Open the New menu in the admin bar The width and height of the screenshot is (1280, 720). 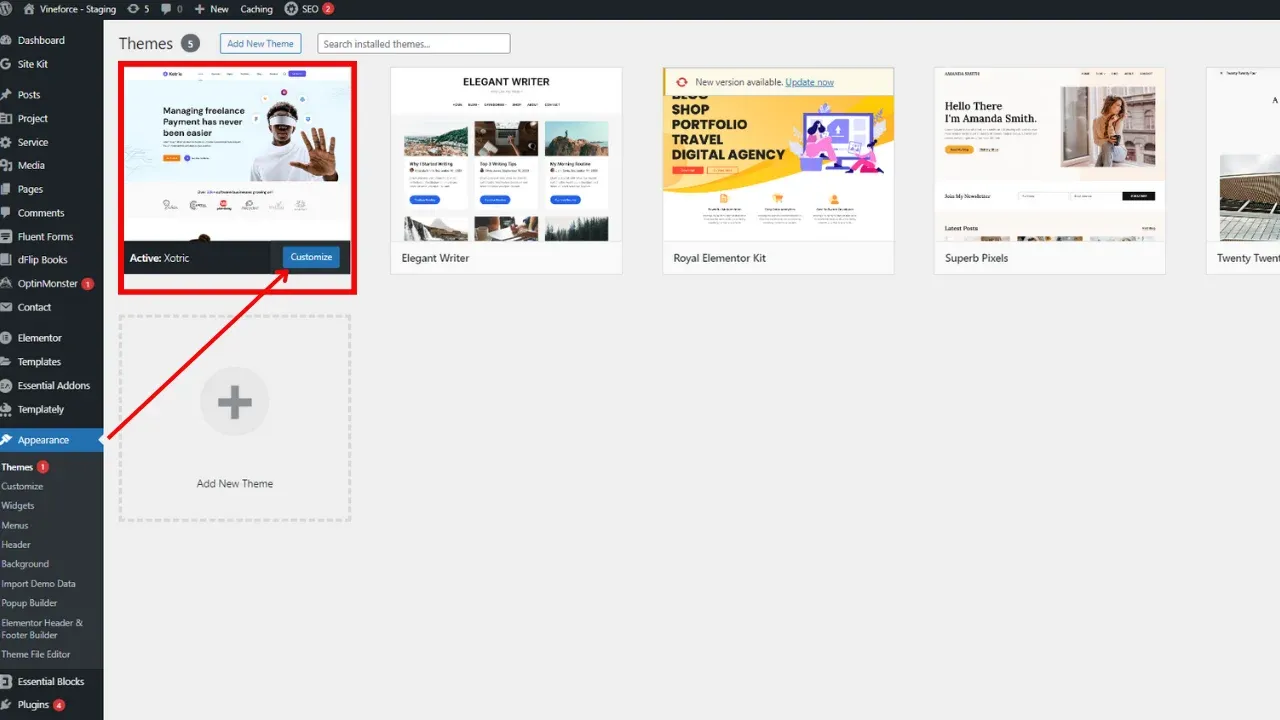tap(211, 9)
